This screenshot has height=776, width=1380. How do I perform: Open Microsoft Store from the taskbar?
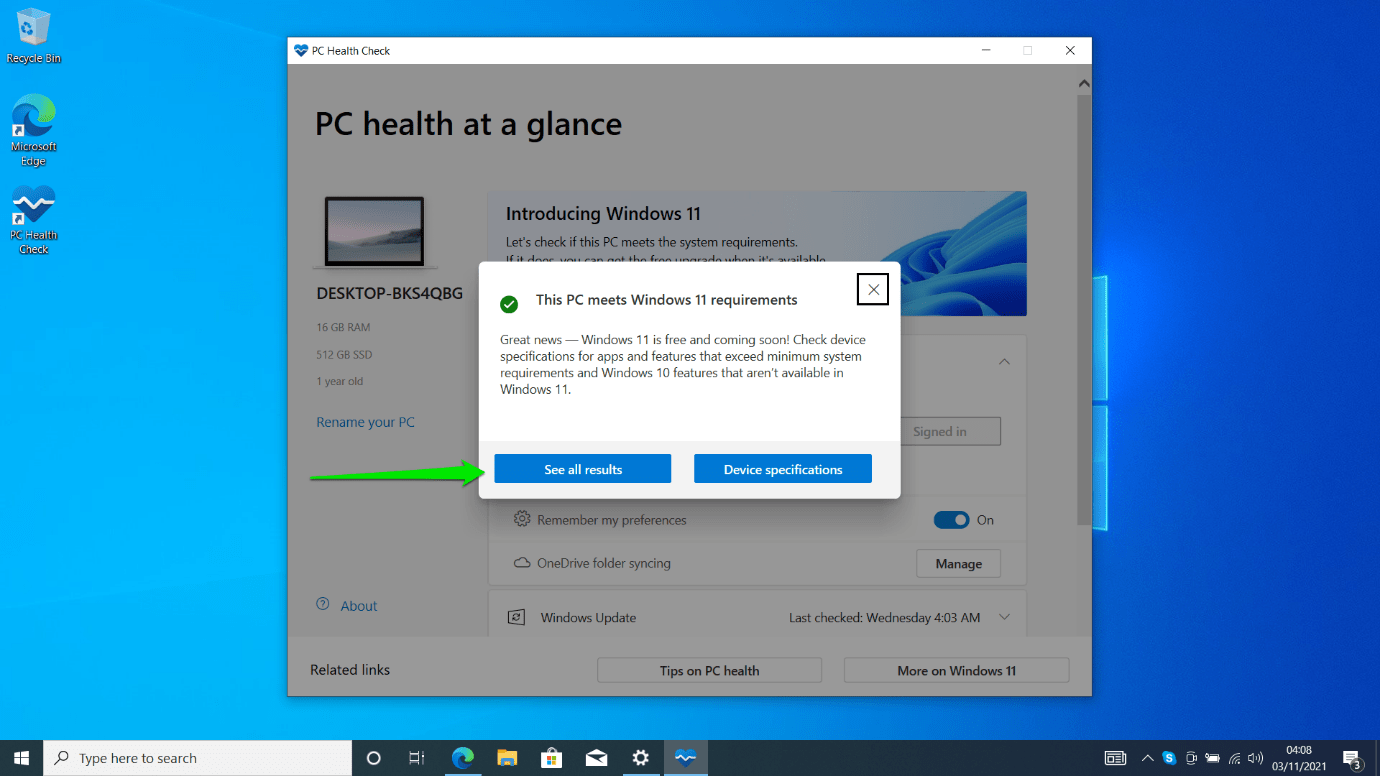(551, 758)
